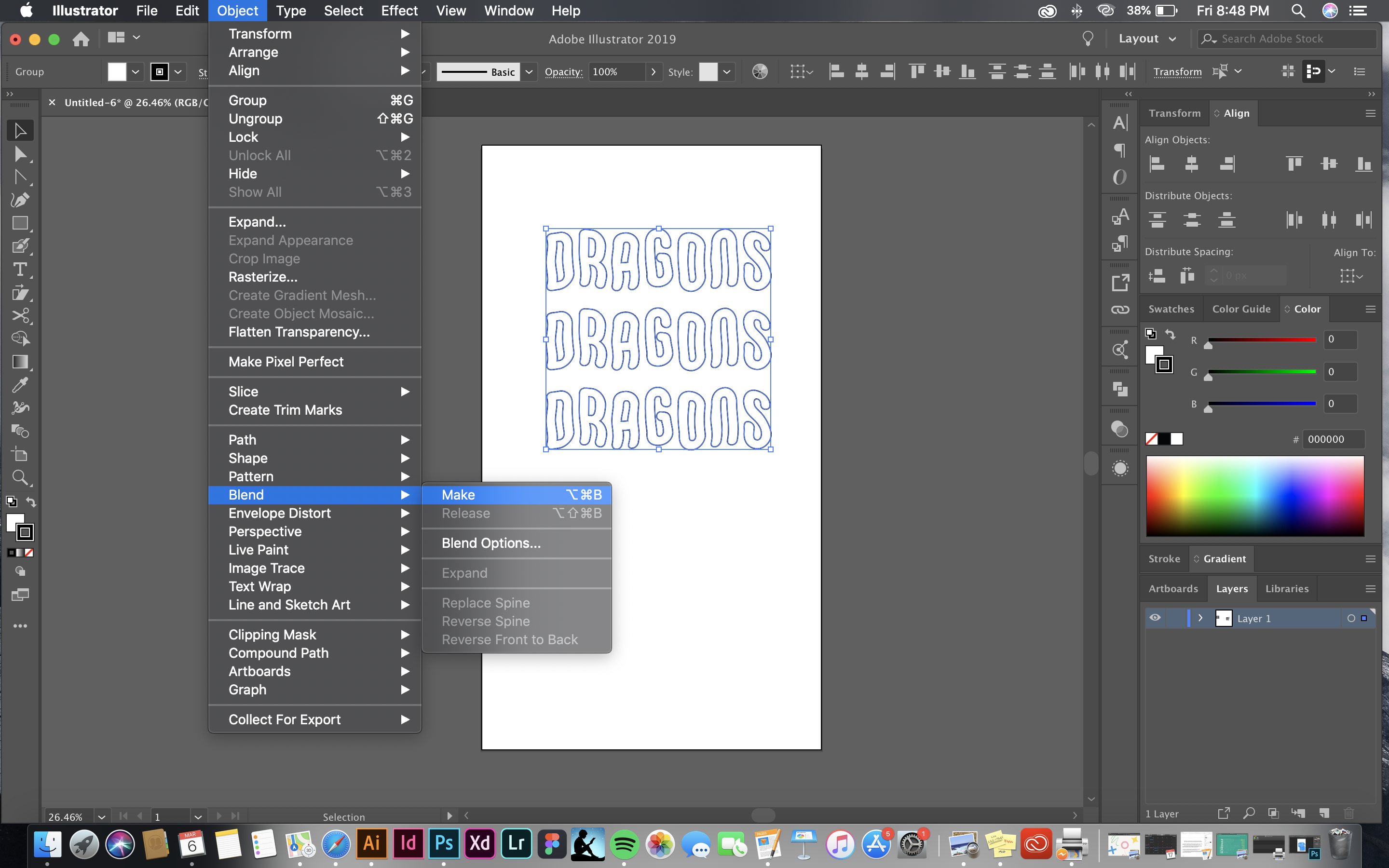This screenshot has height=868, width=1389.
Task: Swap fill and stroke arrows in toolbar
Action: (x=31, y=502)
